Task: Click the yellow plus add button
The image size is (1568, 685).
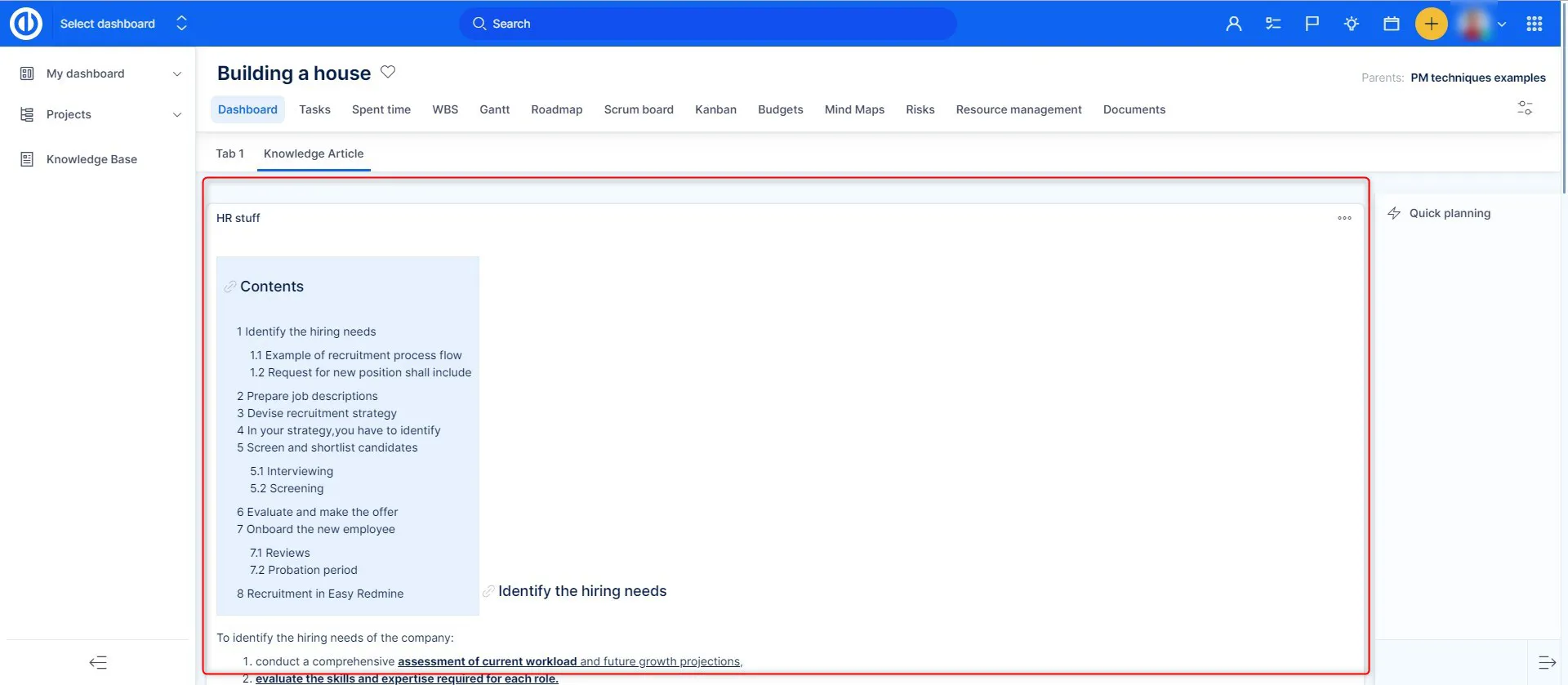Action: (1431, 24)
